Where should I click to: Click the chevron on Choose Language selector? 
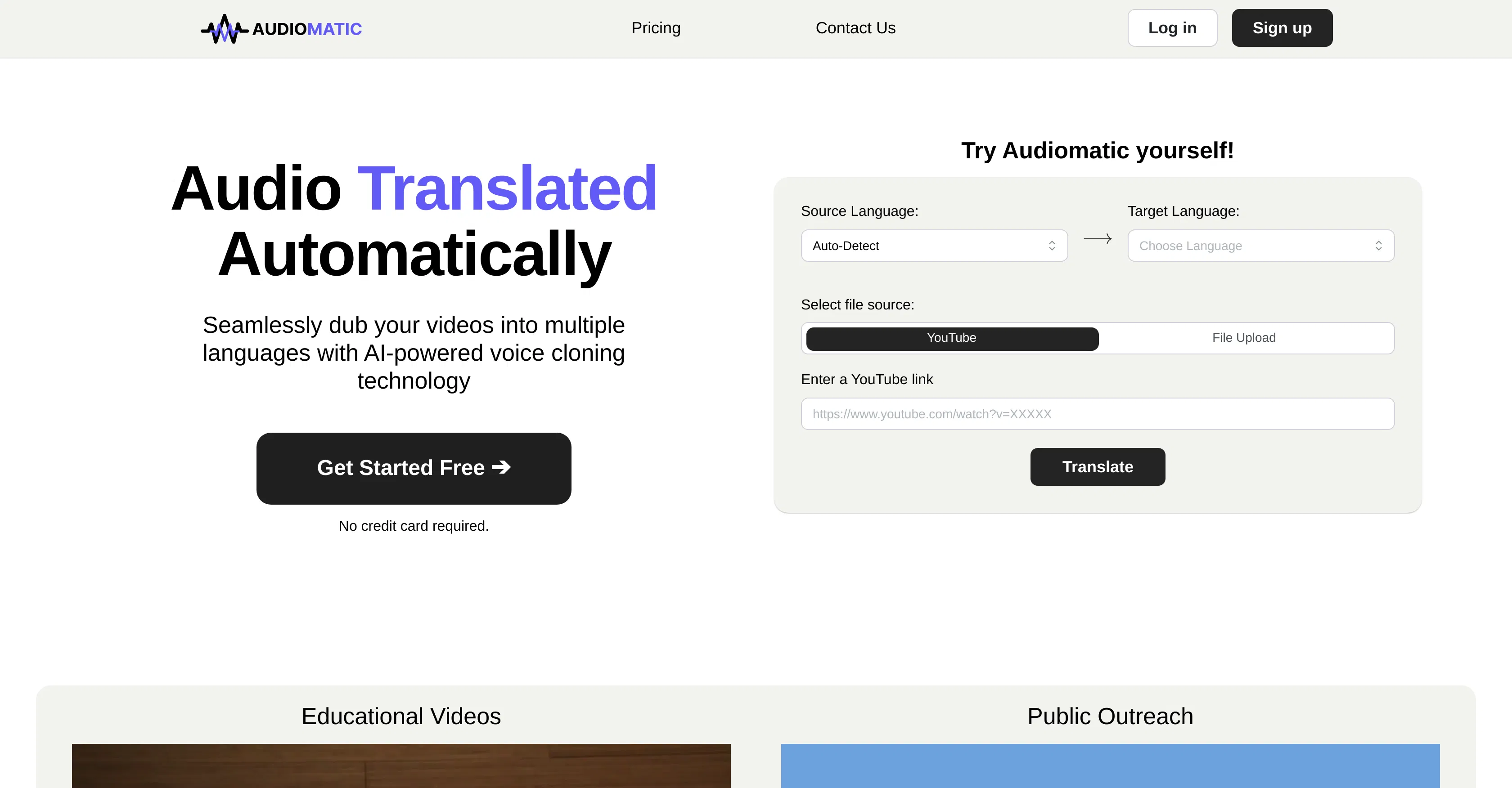click(1379, 245)
